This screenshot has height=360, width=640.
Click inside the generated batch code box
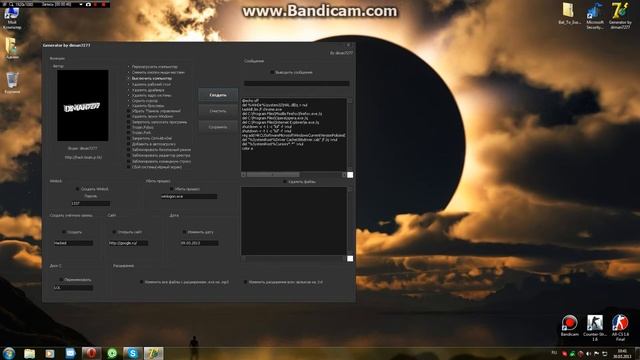pyautogui.click(x=294, y=135)
